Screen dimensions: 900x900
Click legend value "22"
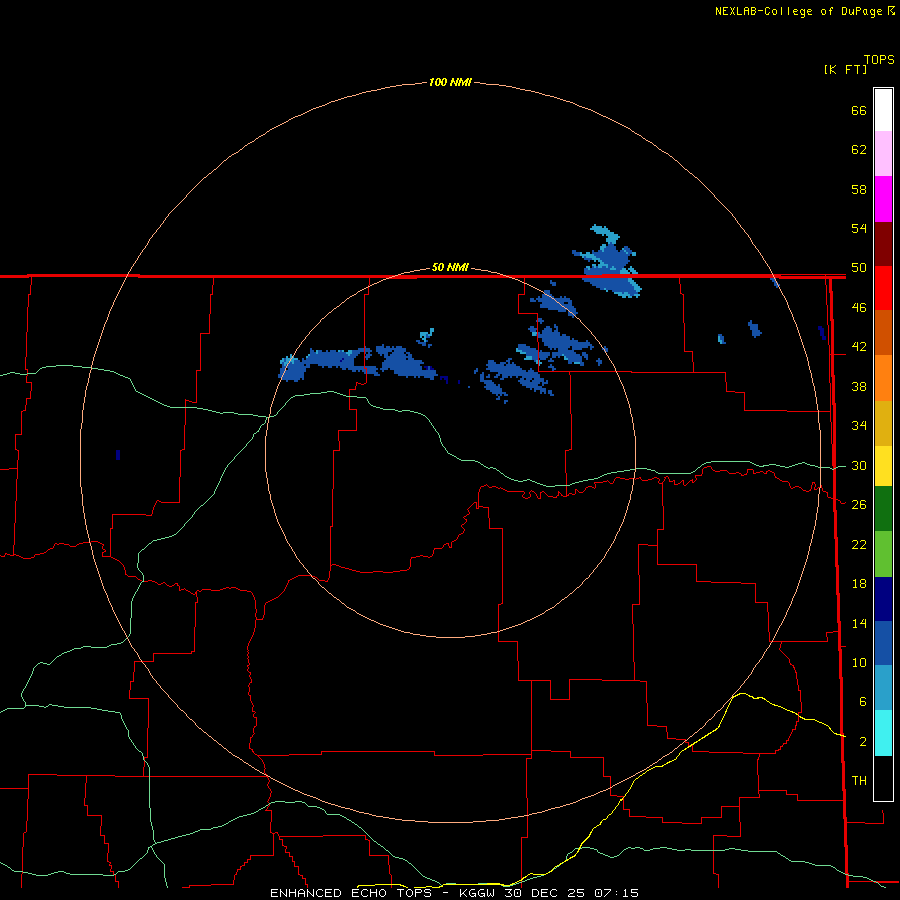tap(859, 544)
